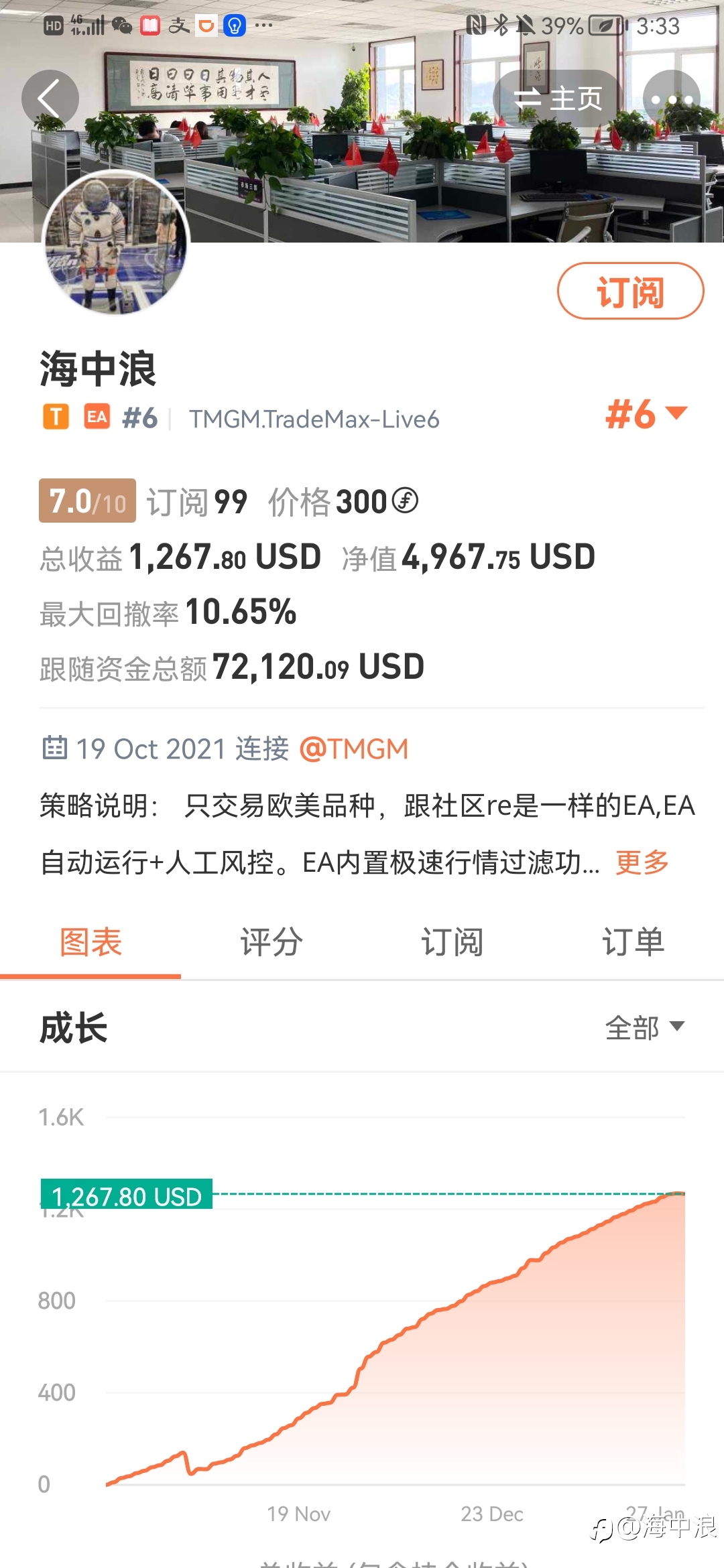The image size is (724, 1568).
Task: Tap the 1,267.80 USD chart value label
Action: click(x=127, y=1195)
